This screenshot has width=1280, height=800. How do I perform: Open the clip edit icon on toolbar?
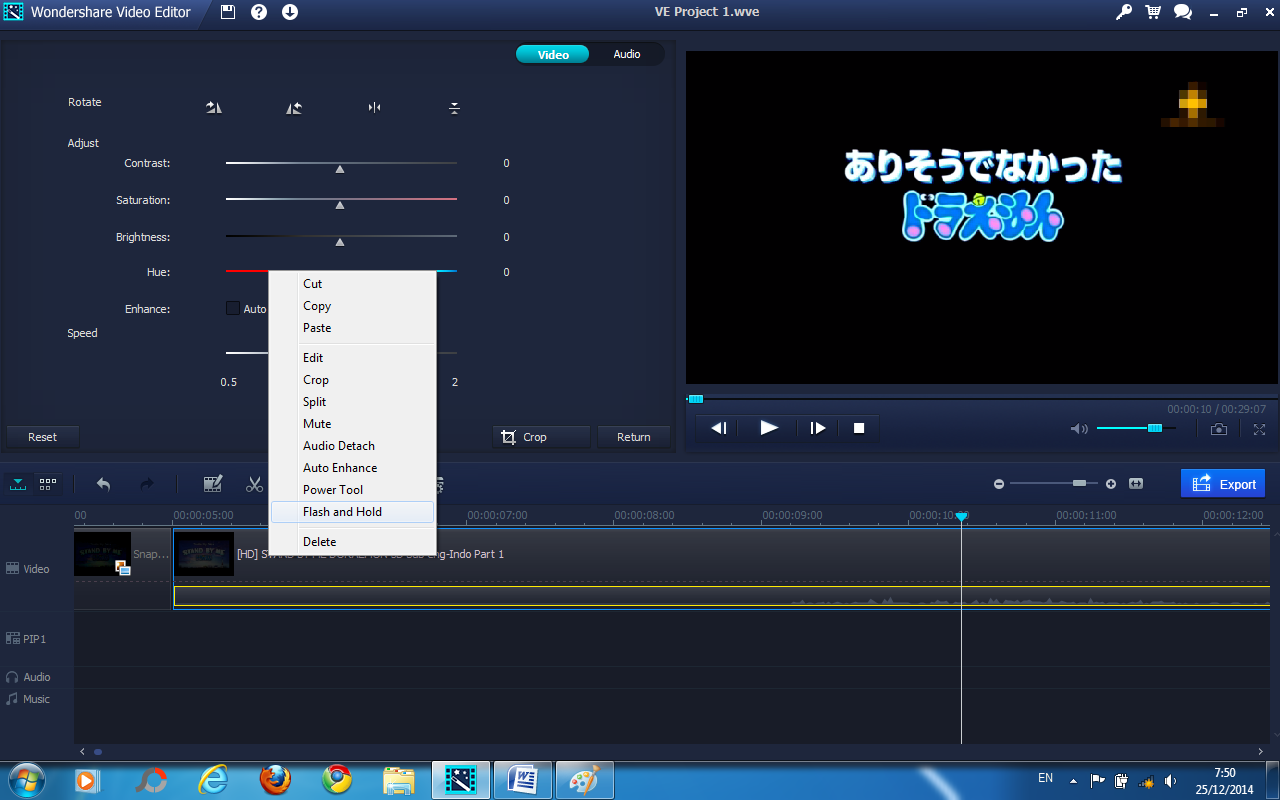coord(213,484)
